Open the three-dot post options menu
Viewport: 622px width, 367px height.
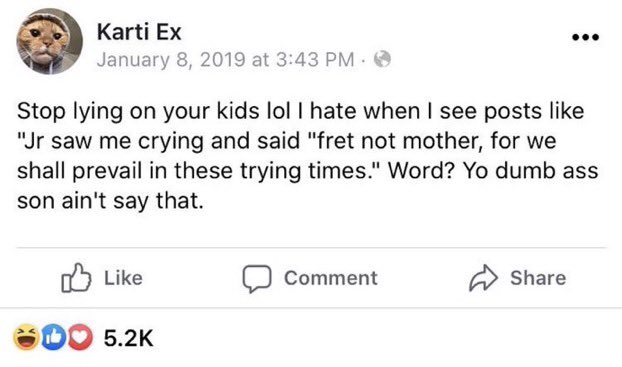click(586, 38)
